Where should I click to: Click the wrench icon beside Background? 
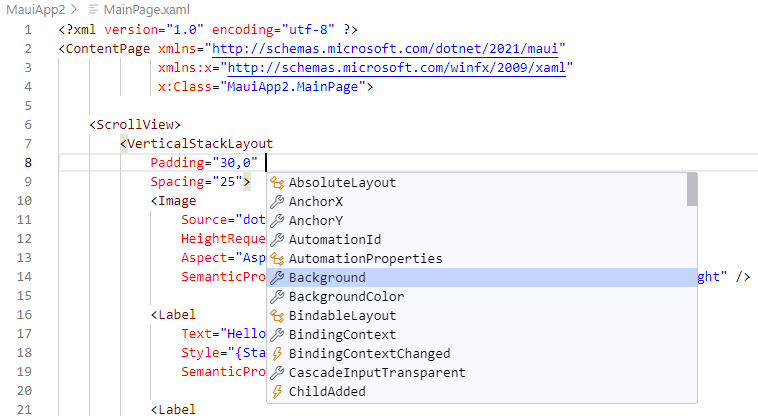click(x=277, y=278)
